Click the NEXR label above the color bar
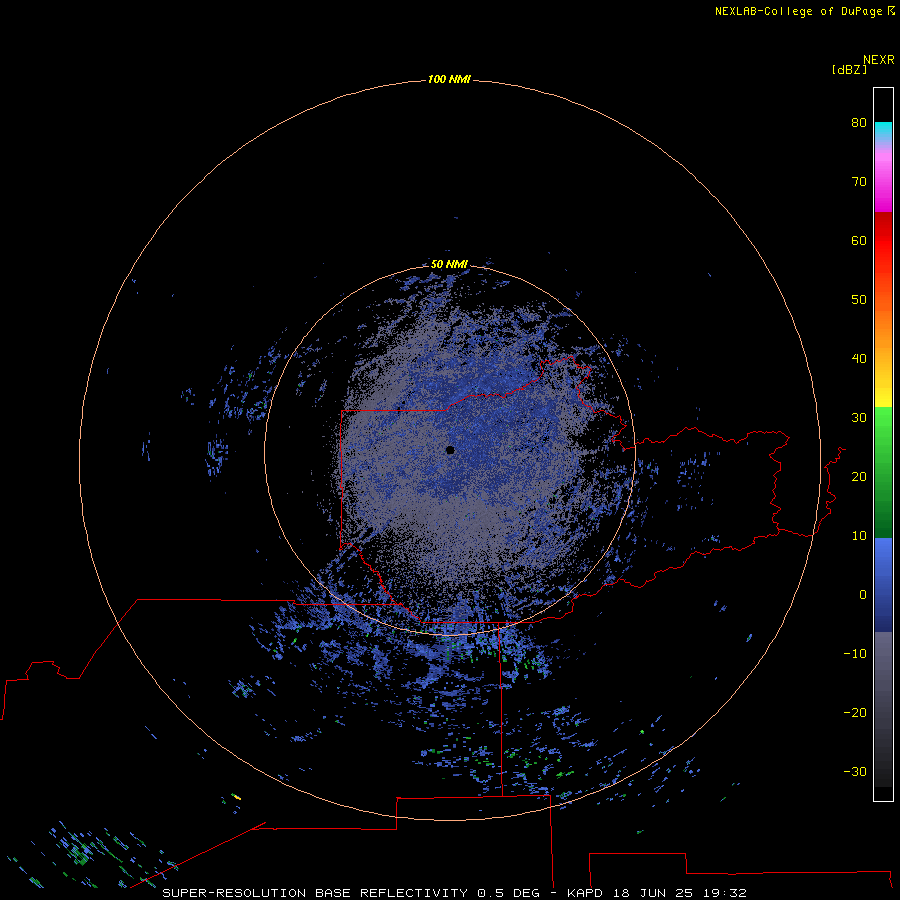Viewport: 900px width, 900px height. [x=878, y=60]
